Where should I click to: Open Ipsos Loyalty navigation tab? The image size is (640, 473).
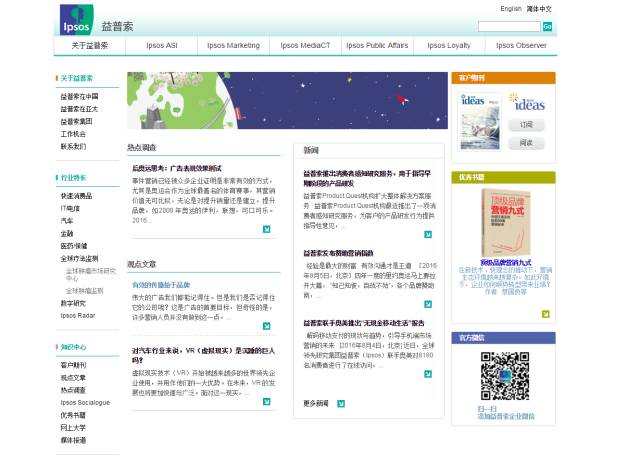449,45
